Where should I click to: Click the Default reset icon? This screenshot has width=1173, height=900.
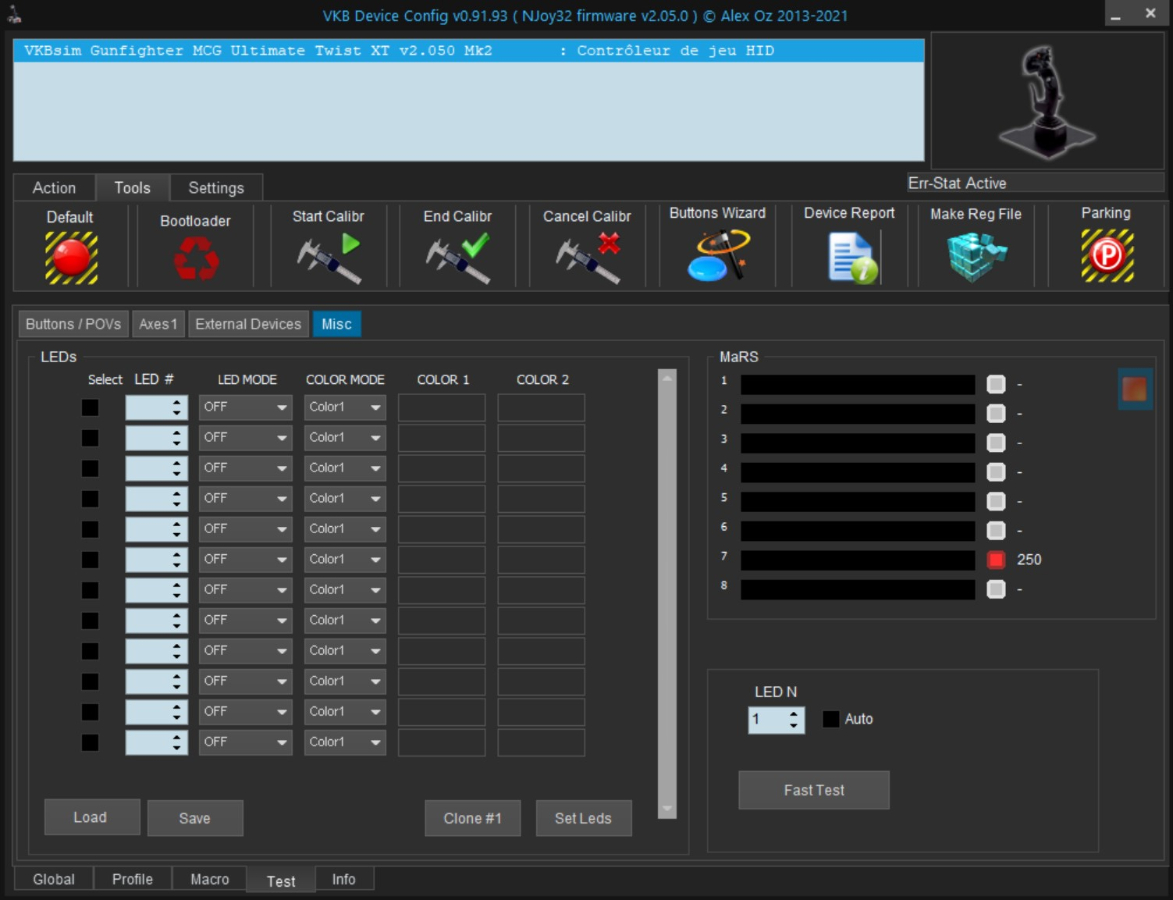[71, 257]
